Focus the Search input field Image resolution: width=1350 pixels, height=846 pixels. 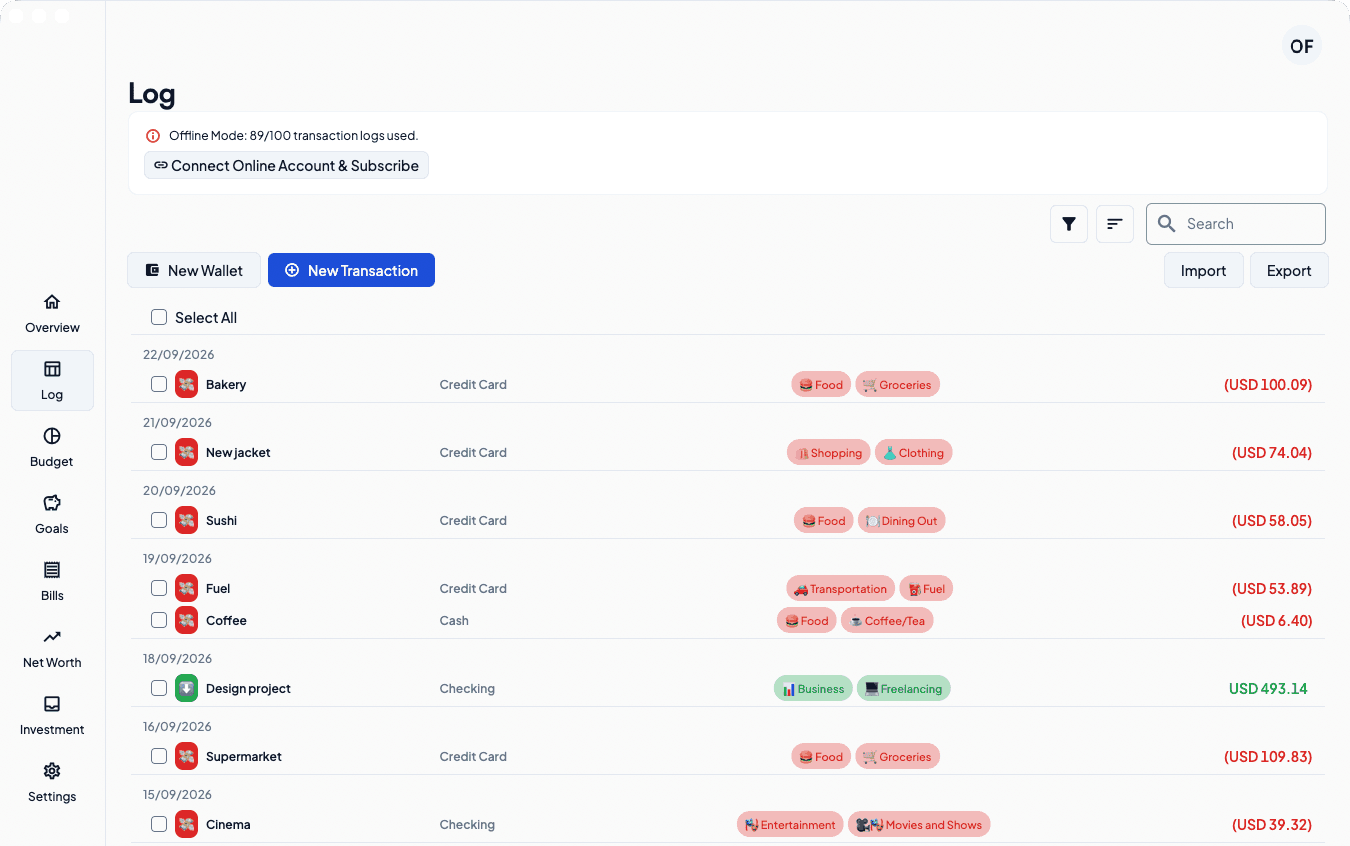1236,224
